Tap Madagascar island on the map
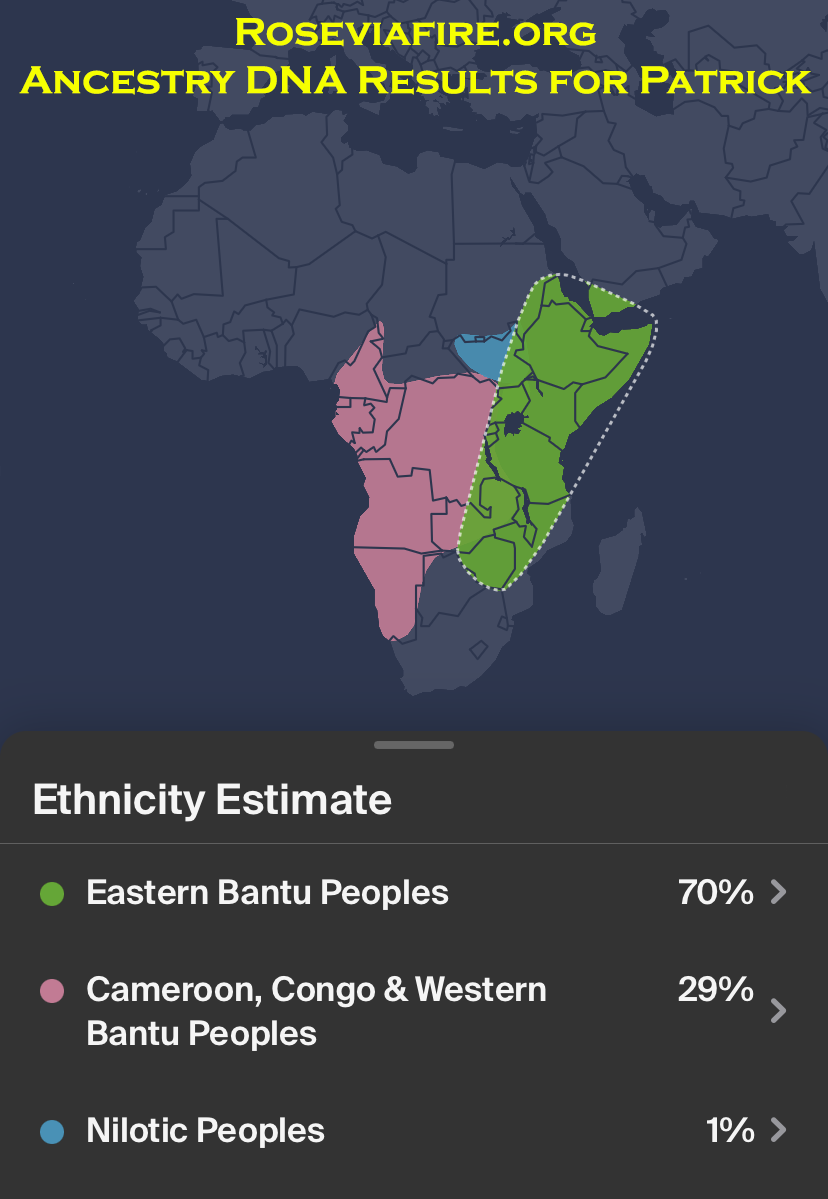 (620, 563)
